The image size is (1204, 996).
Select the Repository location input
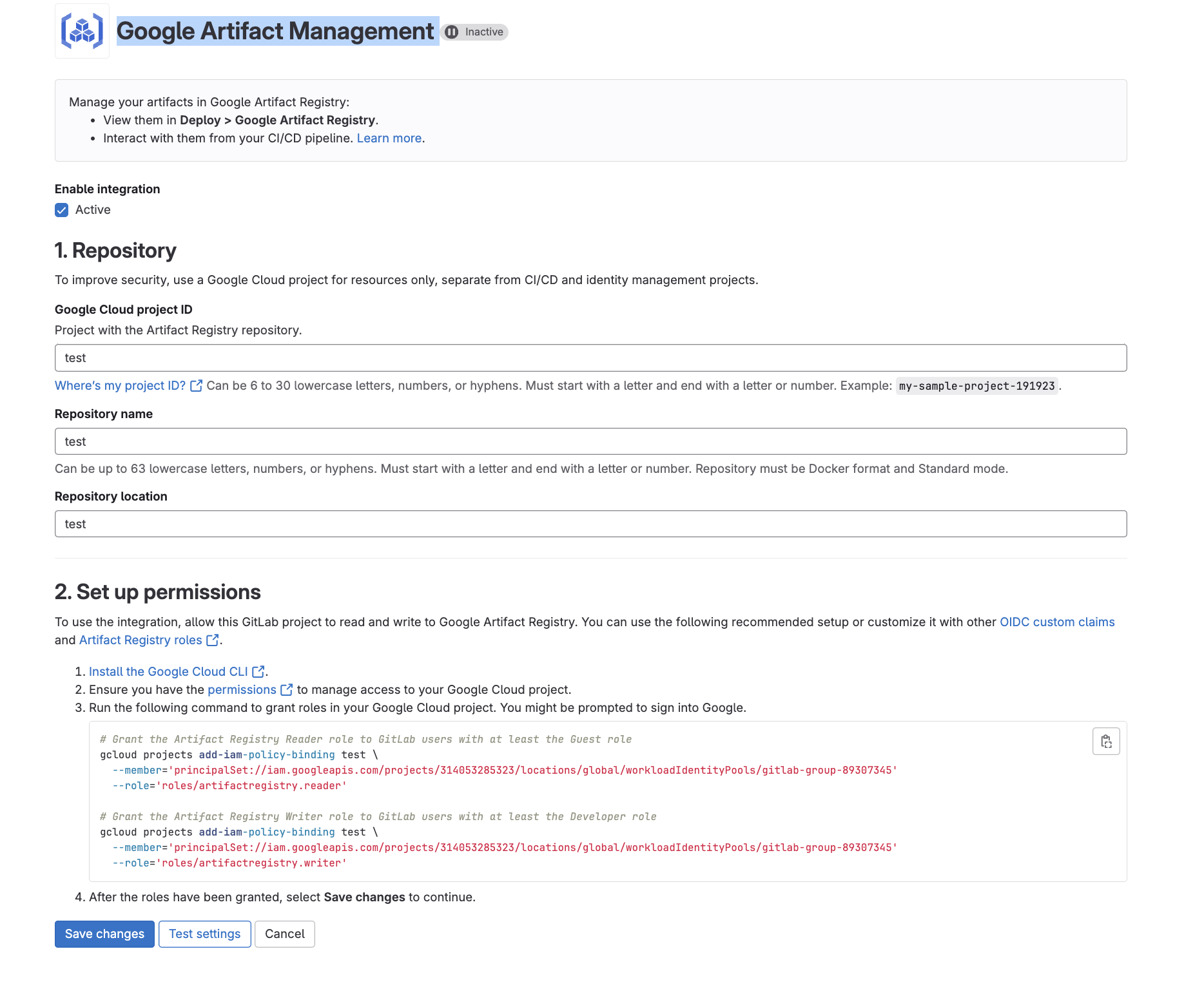(x=590, y=524)
